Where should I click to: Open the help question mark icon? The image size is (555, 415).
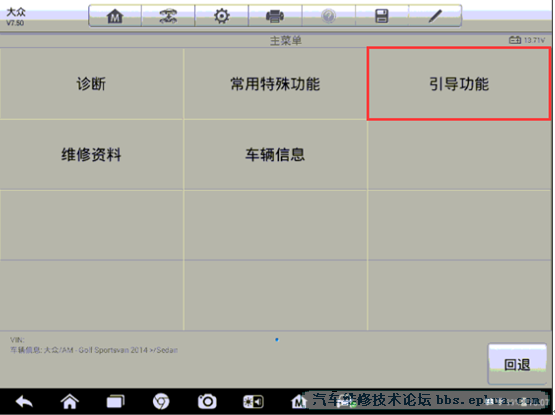[328, 16]
